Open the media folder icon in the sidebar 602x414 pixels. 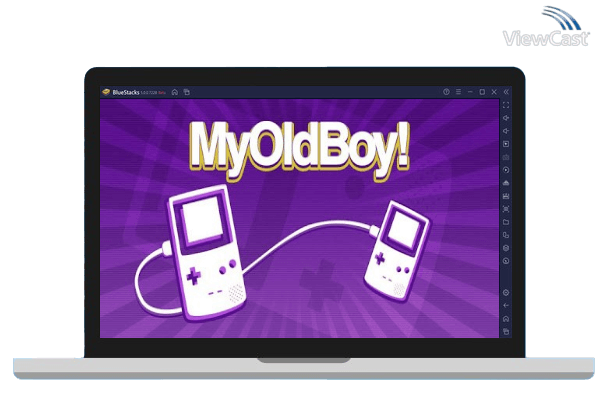[506, 222]
